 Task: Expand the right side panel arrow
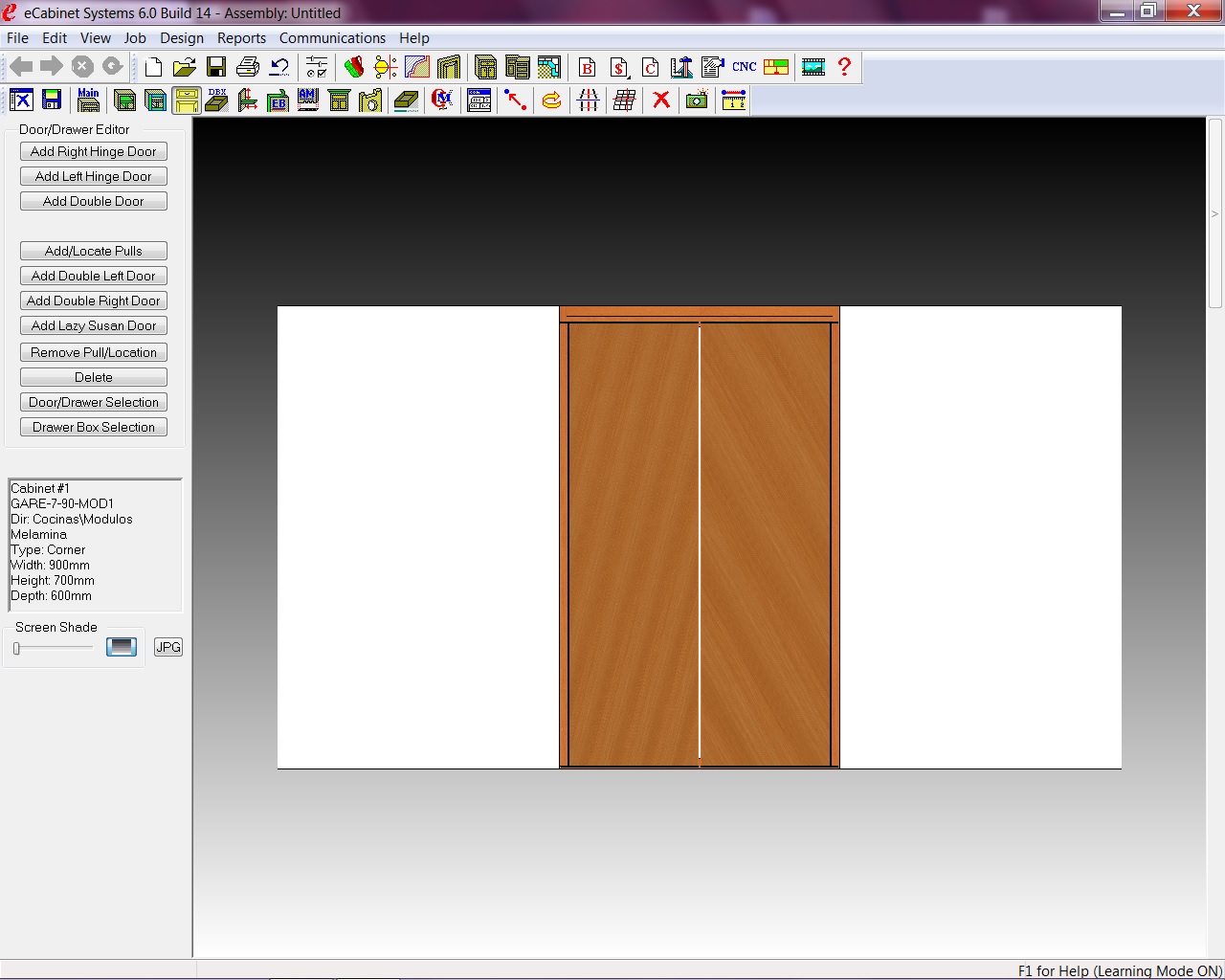point(1215,213)
